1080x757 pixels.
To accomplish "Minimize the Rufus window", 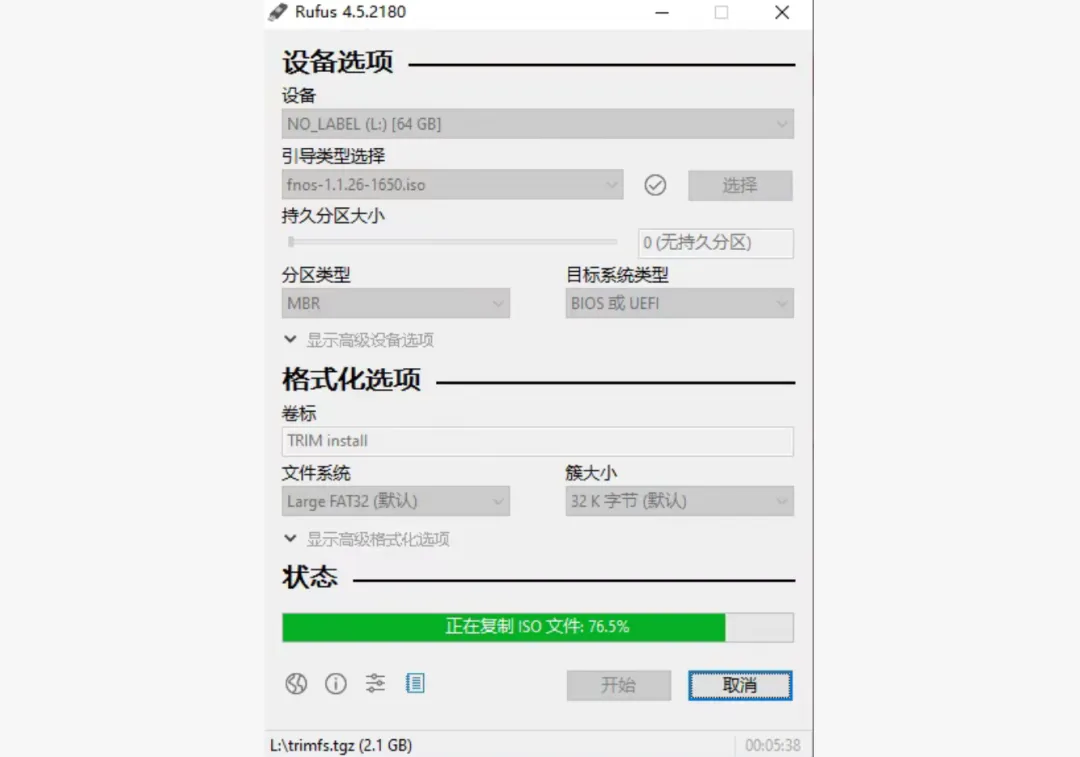I will pos(662,12).
